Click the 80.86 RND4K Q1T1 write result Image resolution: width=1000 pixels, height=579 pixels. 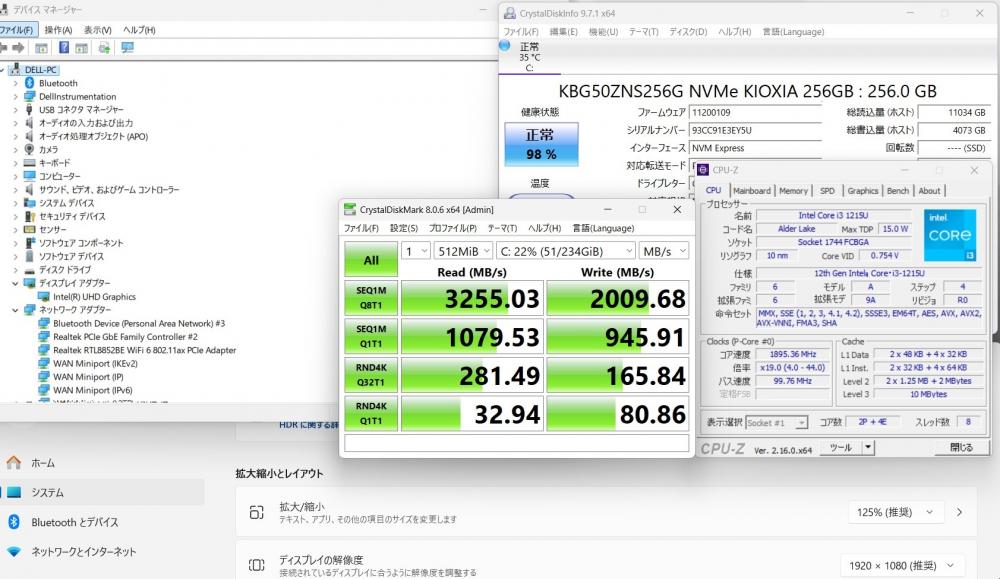(618, 413)
